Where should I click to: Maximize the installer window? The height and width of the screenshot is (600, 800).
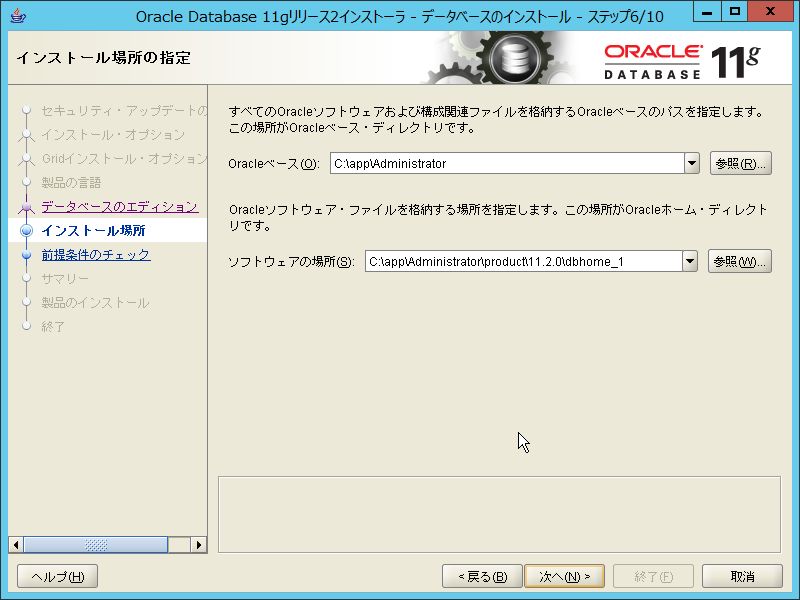pyautogui.click(x=735, y=12)
